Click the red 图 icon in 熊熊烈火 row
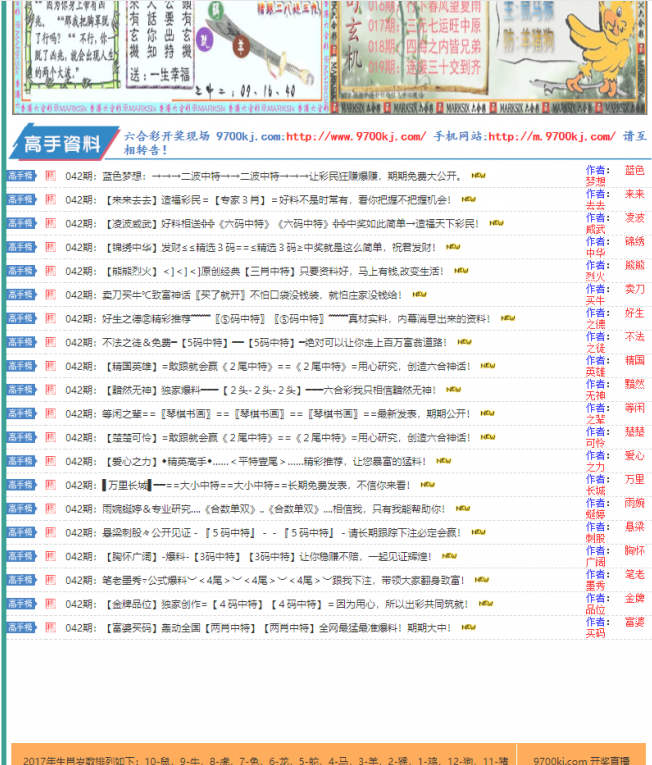Image resolution: width=652 pixels, height=765 pixels. click(50, 271)
